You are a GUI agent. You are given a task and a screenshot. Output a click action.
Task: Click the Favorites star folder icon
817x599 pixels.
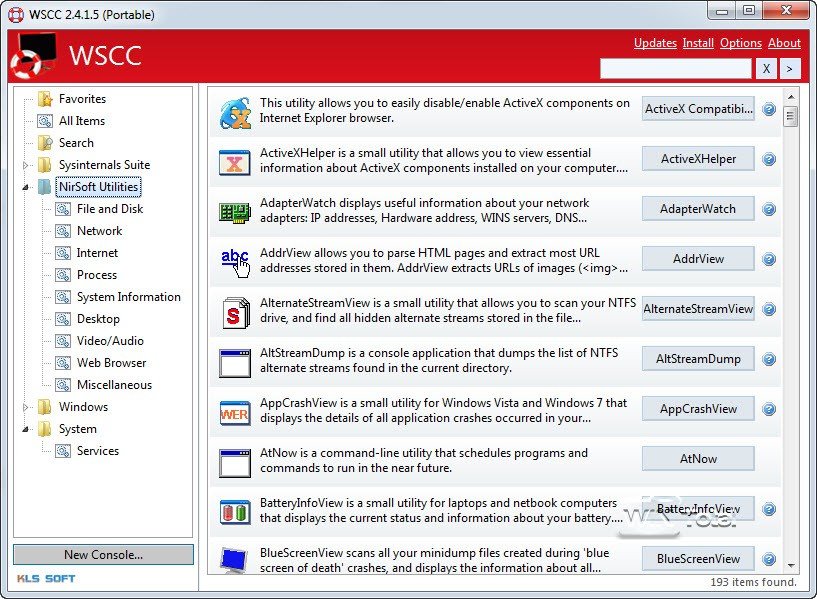45,99
